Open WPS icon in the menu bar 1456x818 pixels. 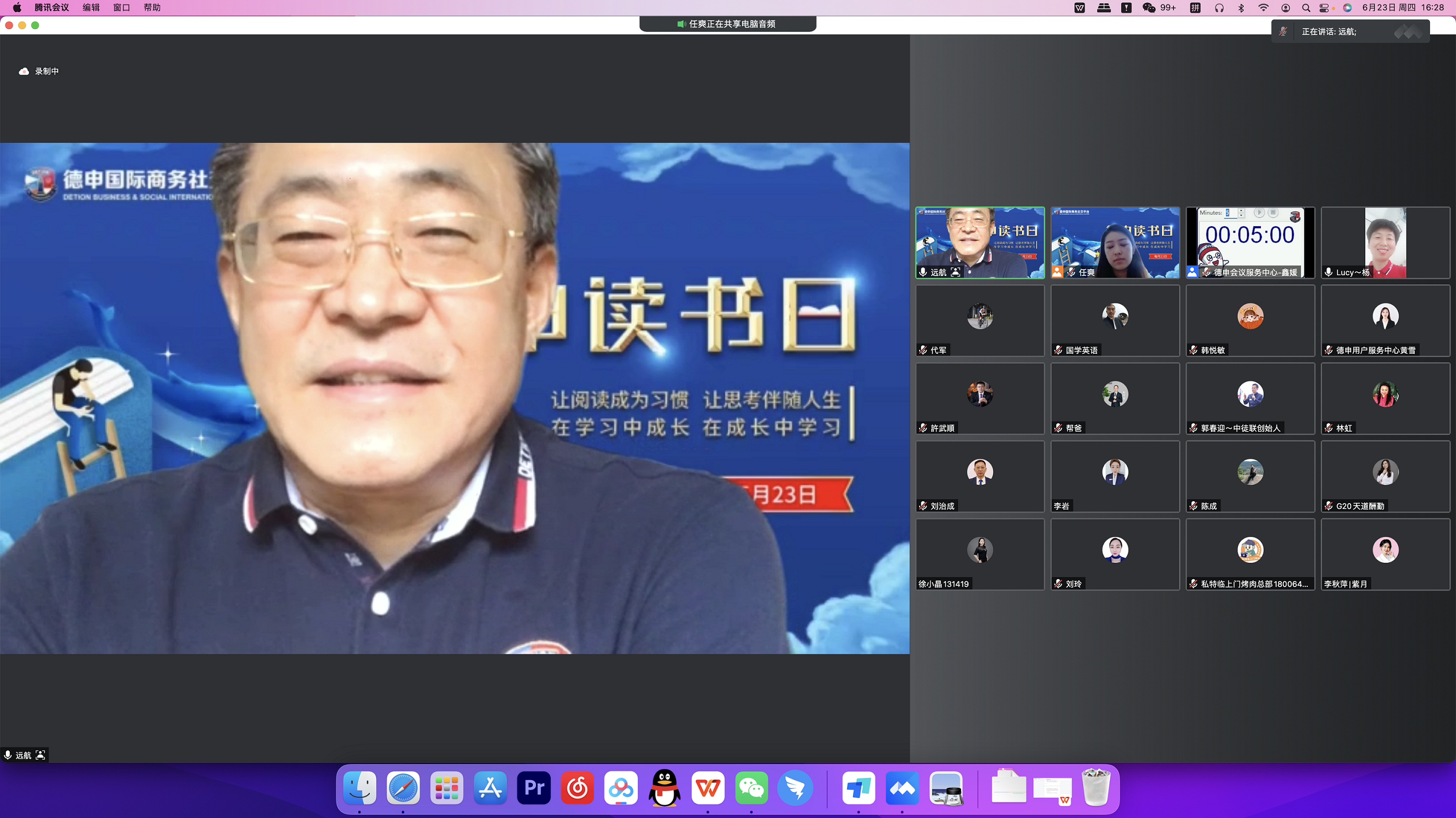click(1079, 7)
